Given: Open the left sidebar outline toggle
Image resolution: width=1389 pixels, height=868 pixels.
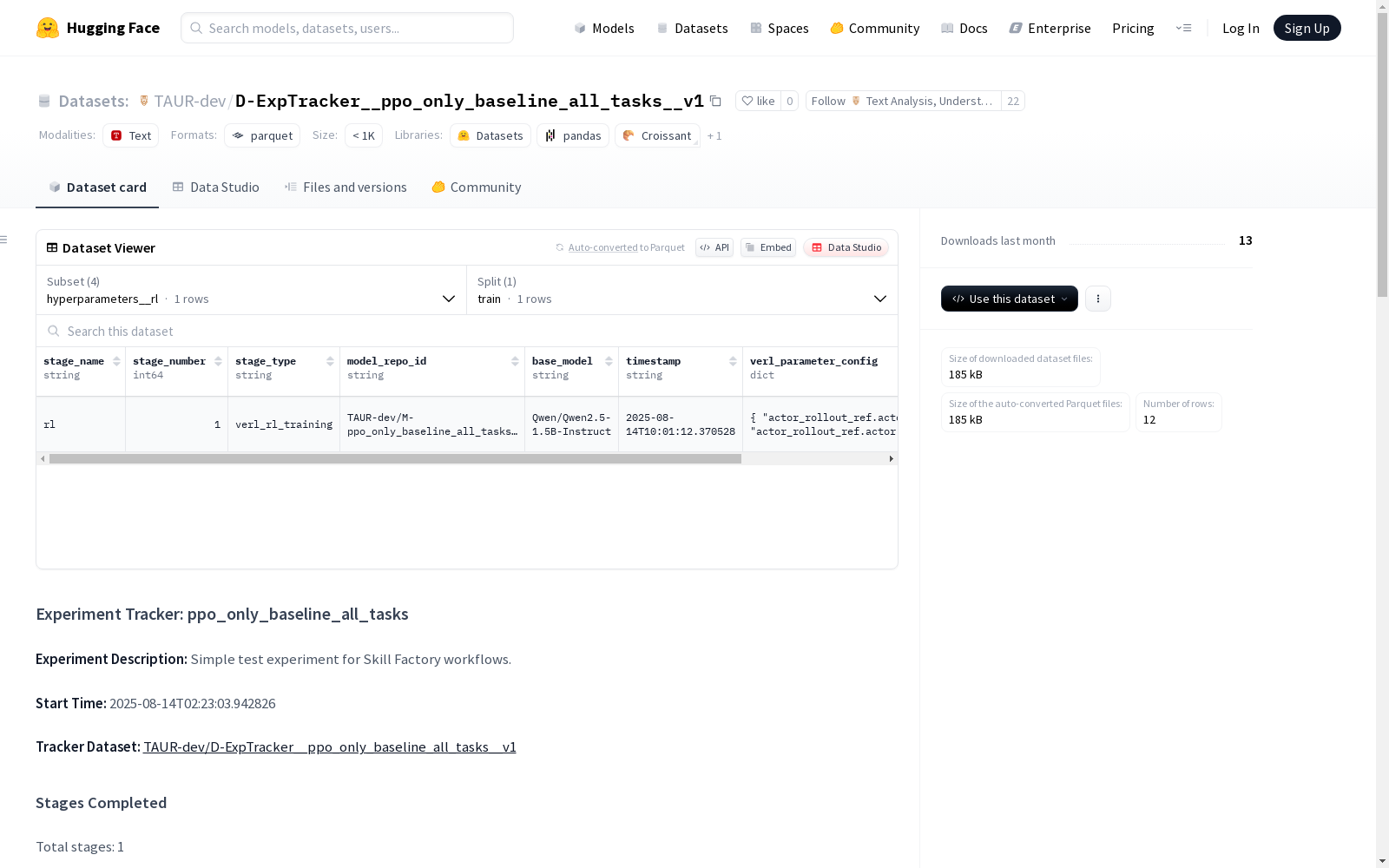Looking at the screenshot, I should 4,240.
